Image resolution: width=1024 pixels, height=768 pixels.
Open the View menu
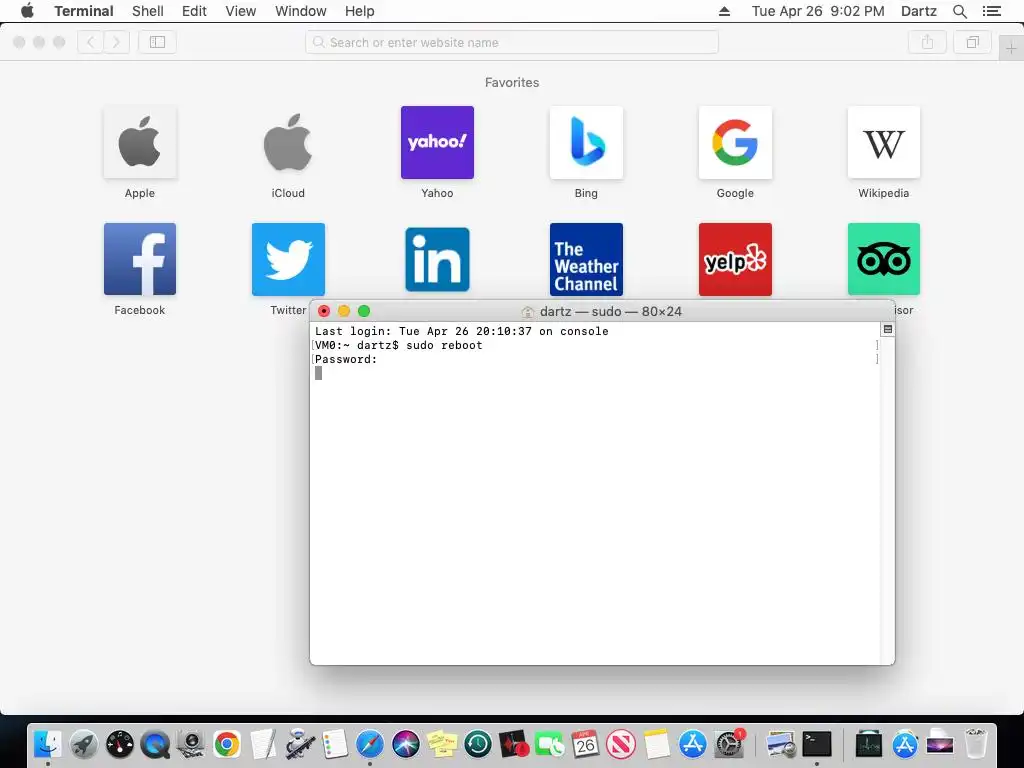tap(240, 11)
